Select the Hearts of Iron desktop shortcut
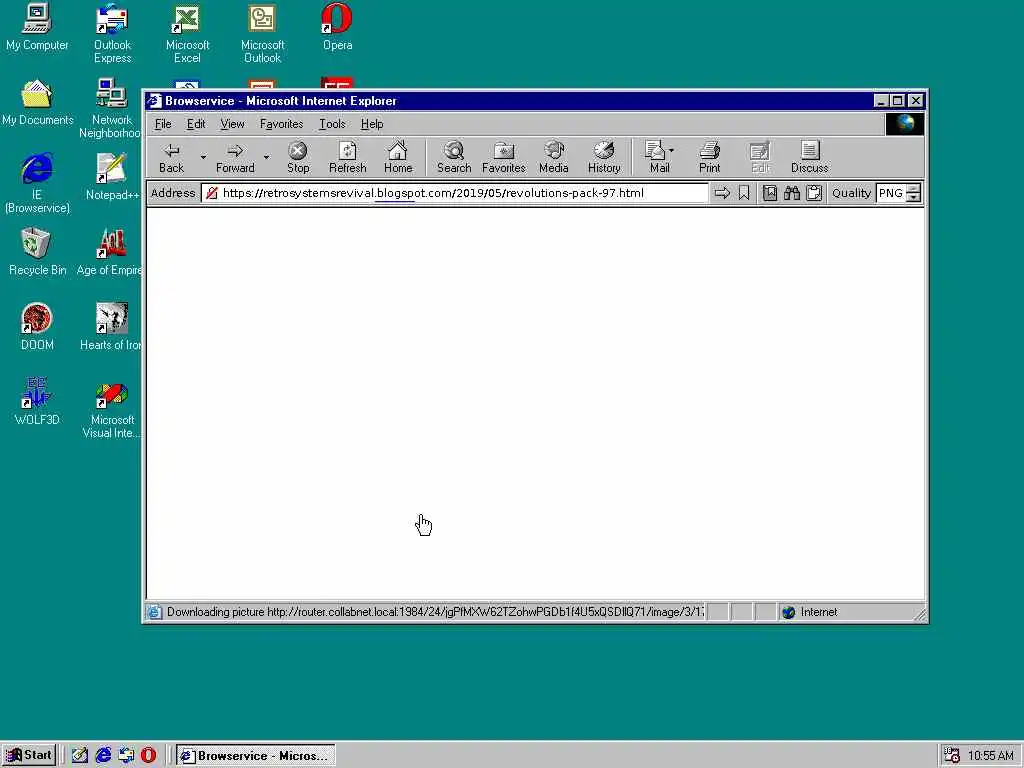 pyautogui.click(x=111, y=327)
